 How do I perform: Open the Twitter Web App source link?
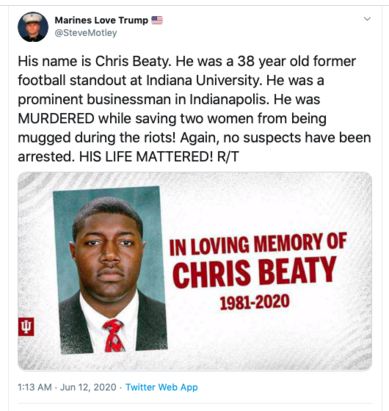162,387
